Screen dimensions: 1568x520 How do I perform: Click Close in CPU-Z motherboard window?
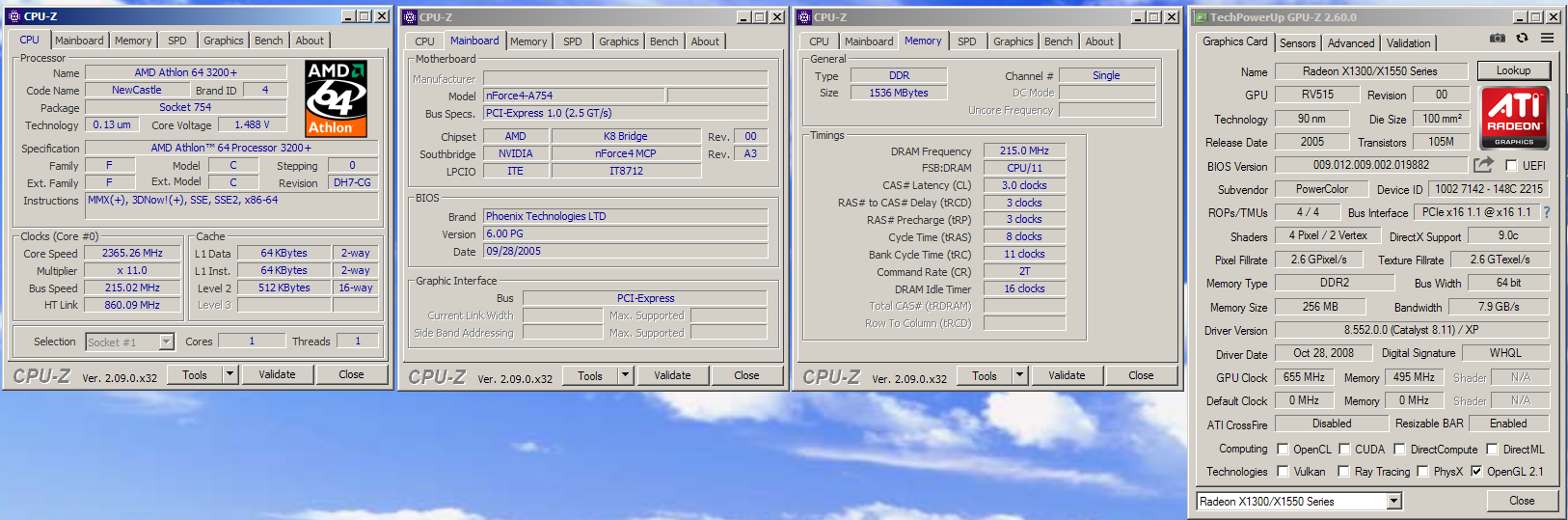point(746,375)
